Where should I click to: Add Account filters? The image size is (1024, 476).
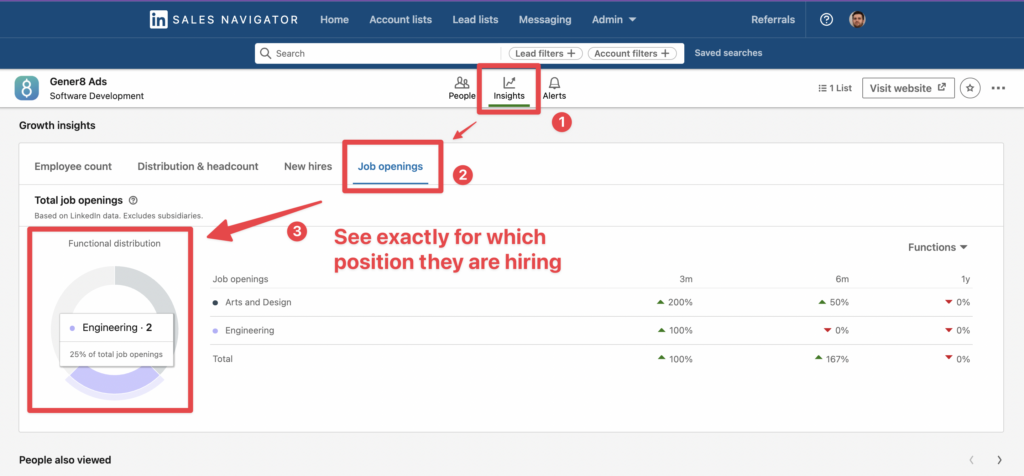click(x=632, y=54)
